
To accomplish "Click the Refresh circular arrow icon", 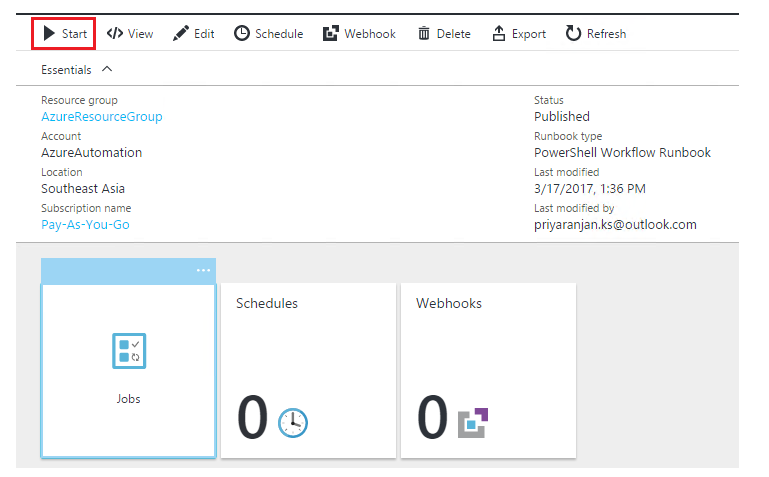I will click(x=573, y=33).
